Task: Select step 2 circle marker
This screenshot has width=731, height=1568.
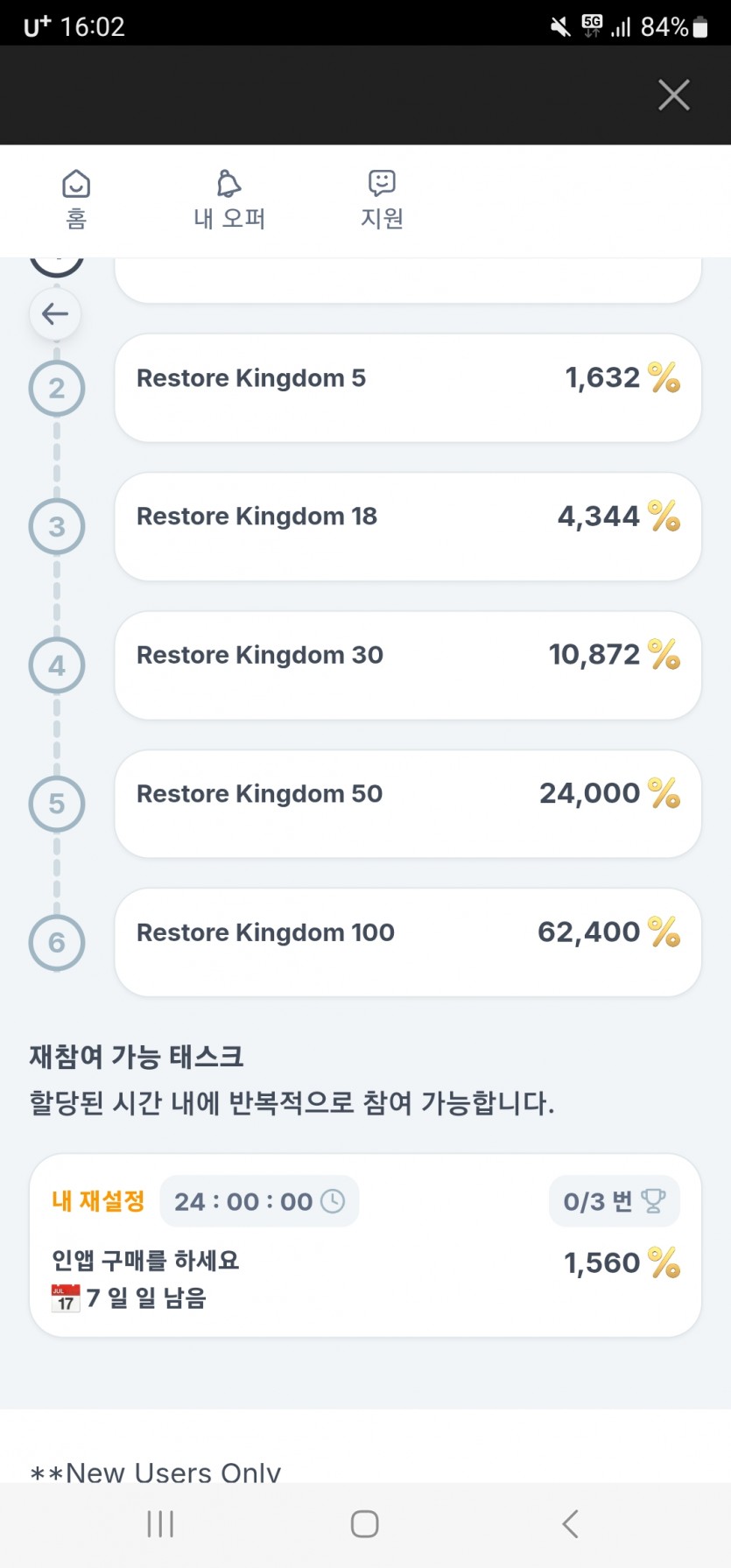Action: (57, 388)
